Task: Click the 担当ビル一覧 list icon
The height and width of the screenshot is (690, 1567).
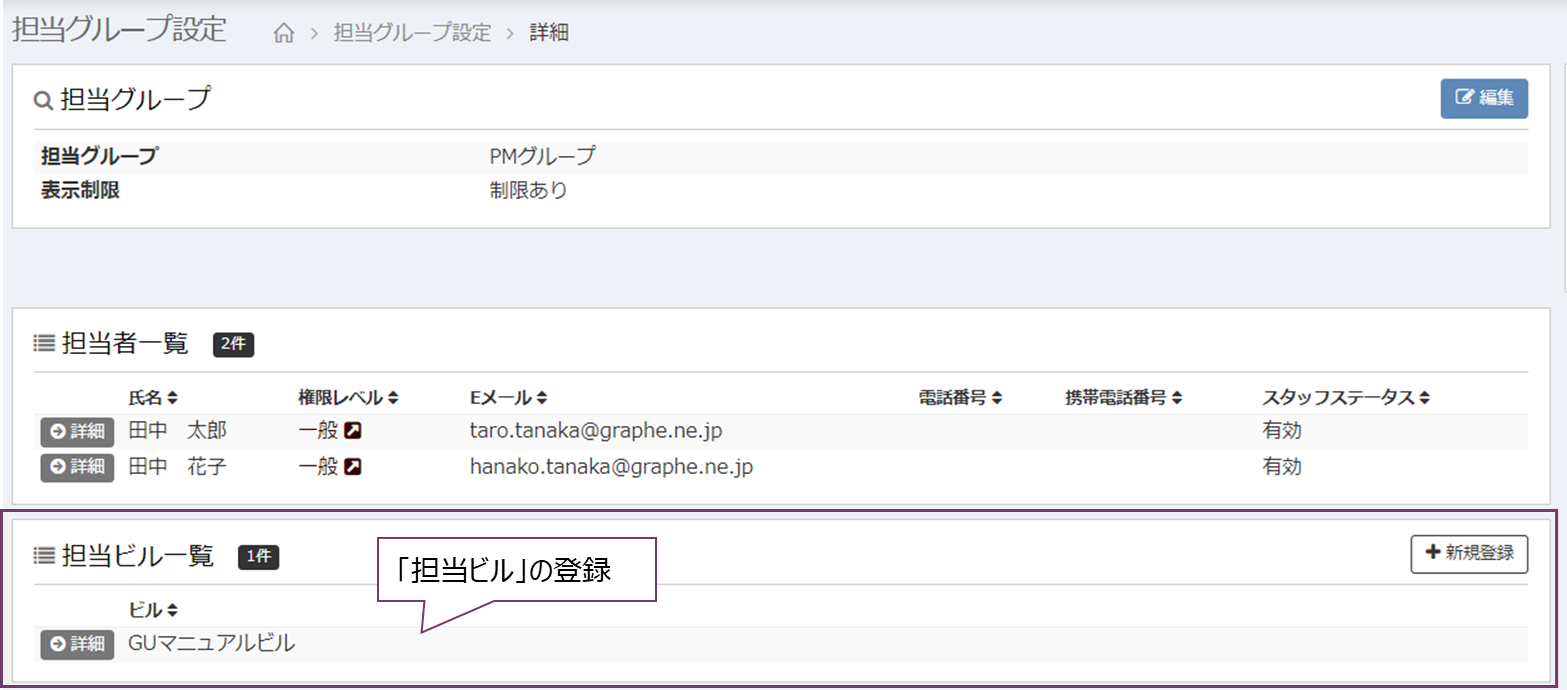Action: click(x=44, y=557)
